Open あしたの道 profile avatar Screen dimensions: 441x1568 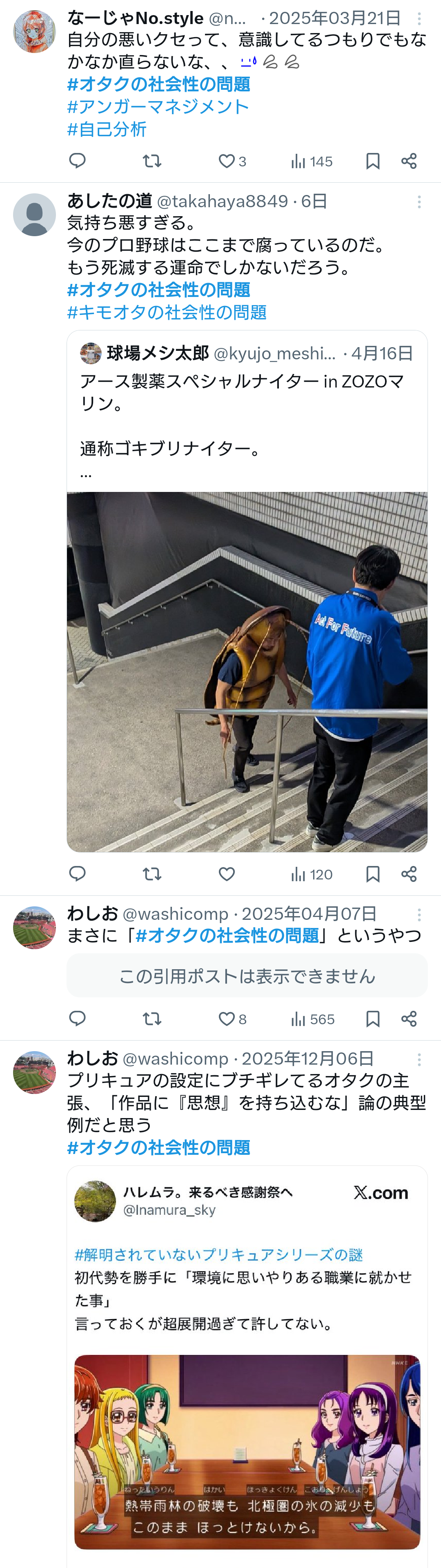click(x=35, y=214)
